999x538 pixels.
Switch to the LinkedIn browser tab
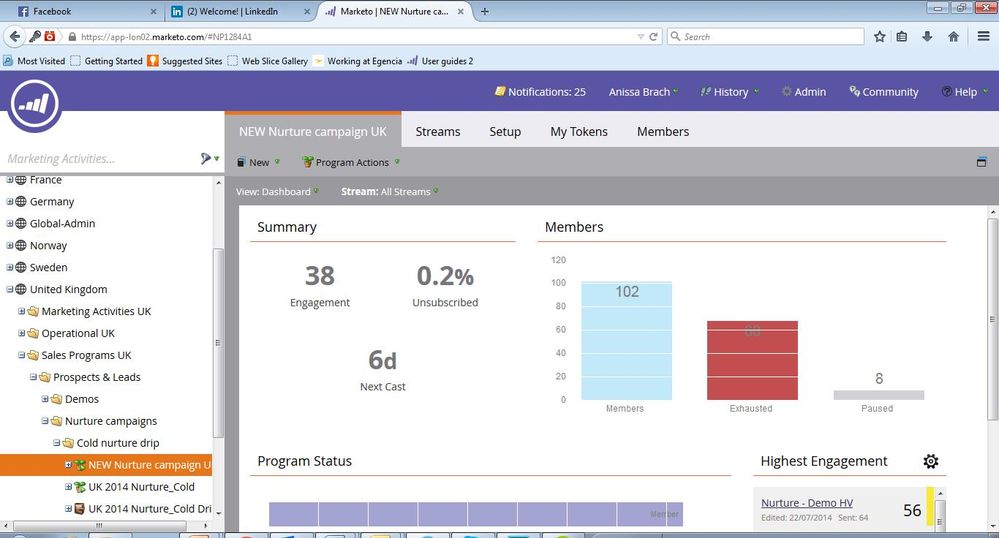[x=239, y=11]
